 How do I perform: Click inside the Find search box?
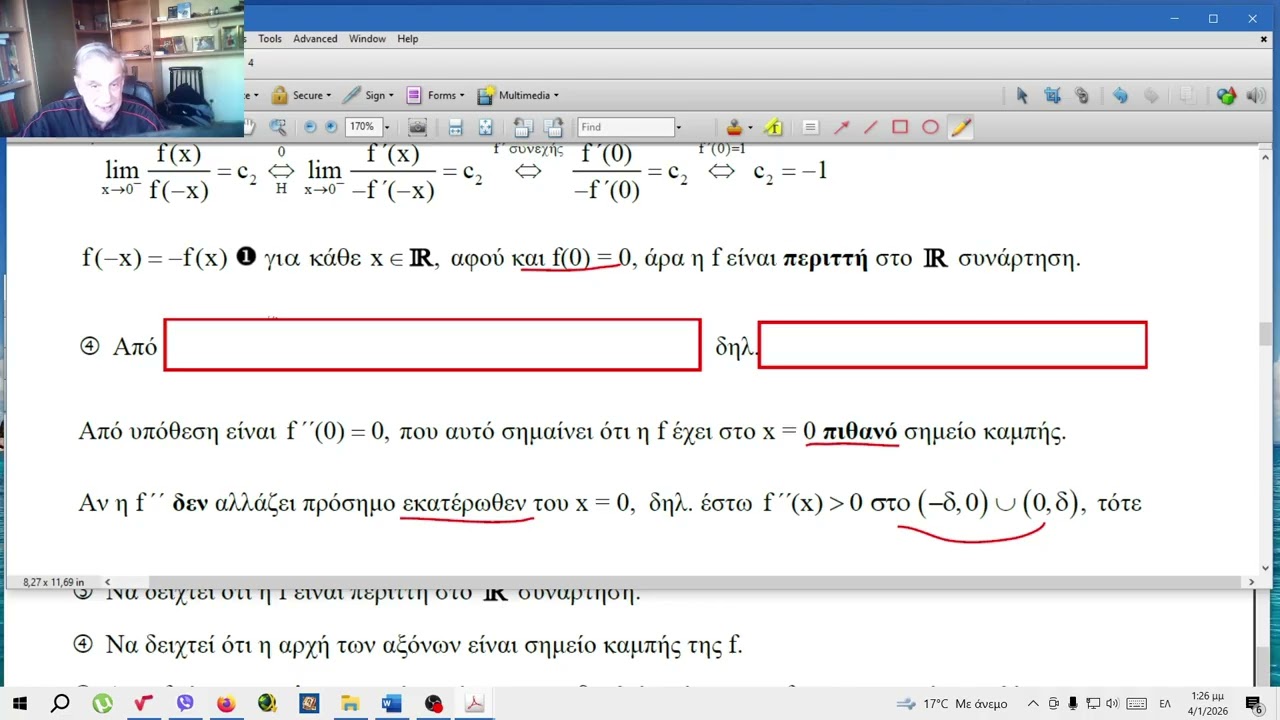[626, 127]
